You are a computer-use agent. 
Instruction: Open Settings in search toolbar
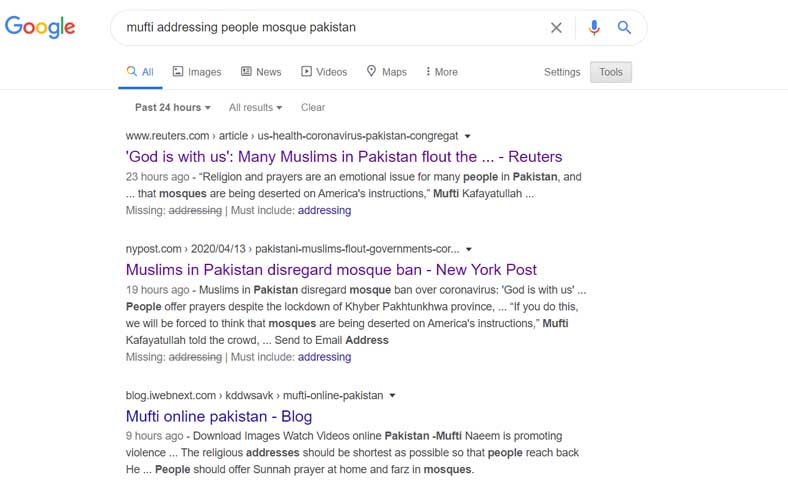(x=562, y=72)
